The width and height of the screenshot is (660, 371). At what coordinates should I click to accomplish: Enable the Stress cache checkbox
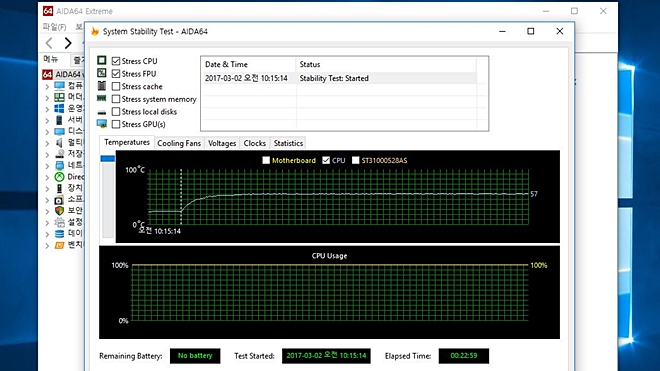coord(116,86)
